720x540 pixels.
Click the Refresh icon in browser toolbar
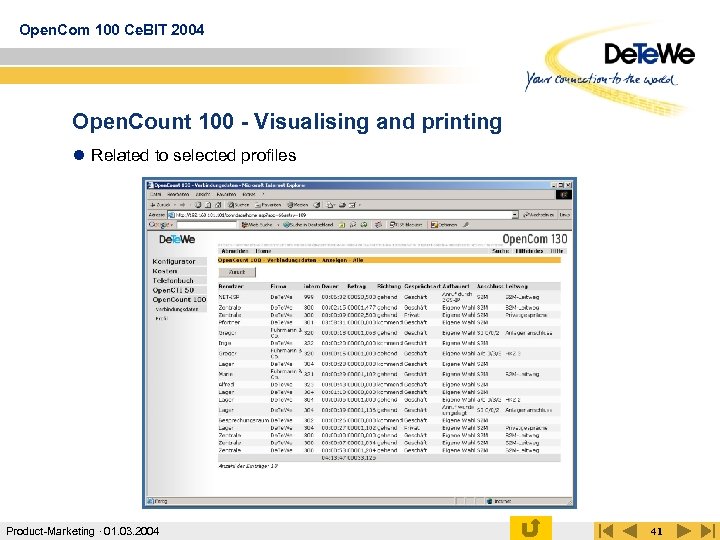(208, 205)
